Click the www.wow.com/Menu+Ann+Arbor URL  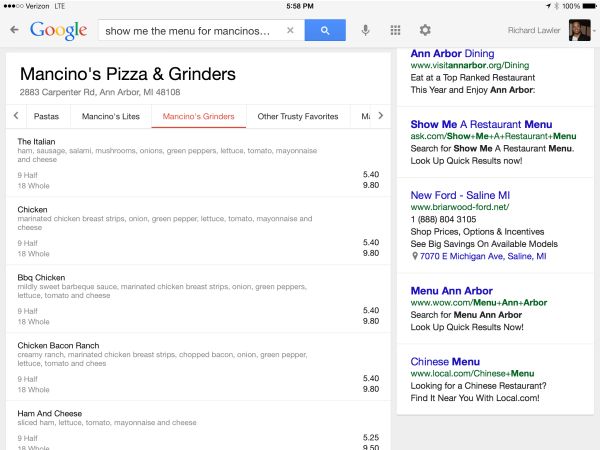tap(479, 303)
